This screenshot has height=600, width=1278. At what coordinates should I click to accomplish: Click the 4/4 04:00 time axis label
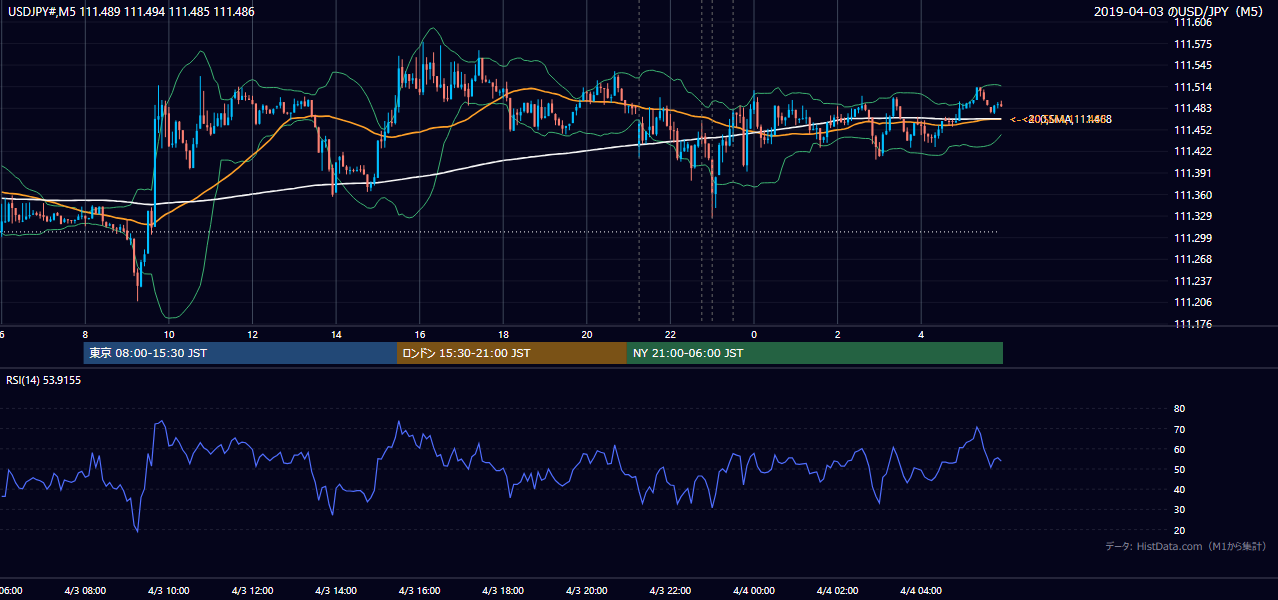pyautogui.click(x=922, y=590)
